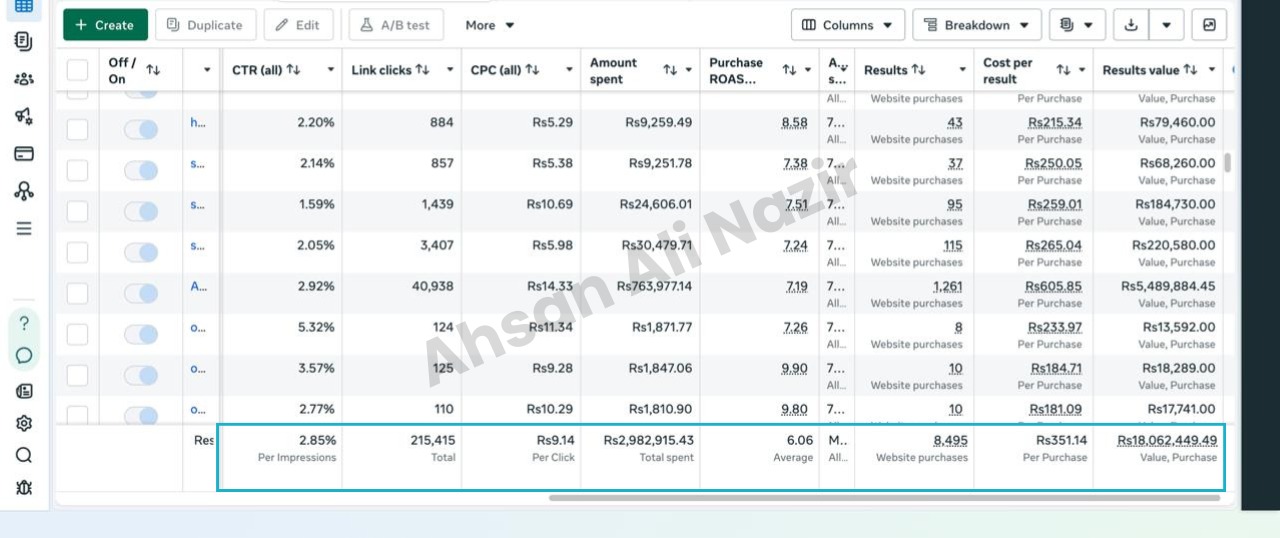
Task: Tick the checkbox for the 2.20% CTR row
Action: click(77, 129)
